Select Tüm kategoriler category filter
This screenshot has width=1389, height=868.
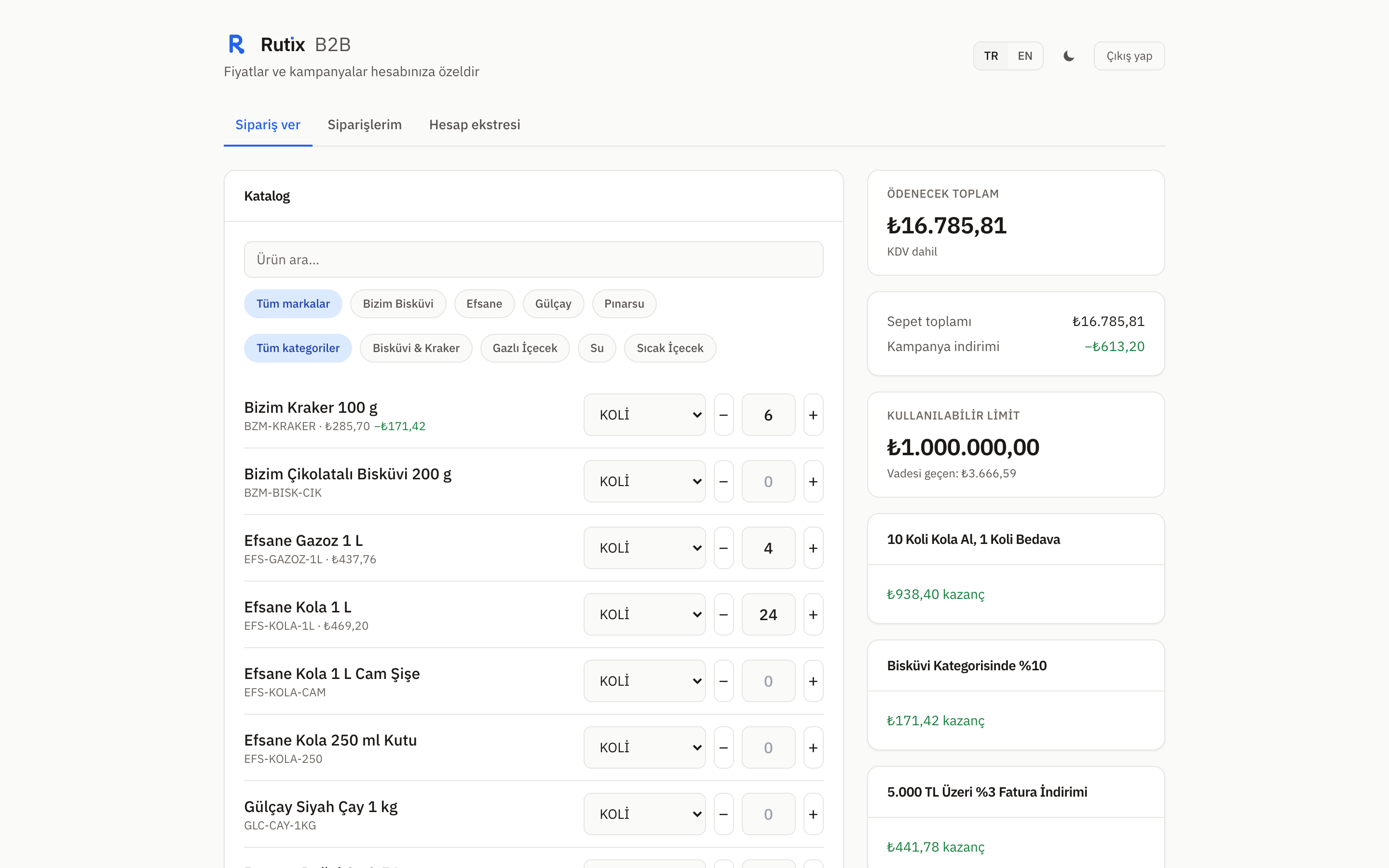297,348
